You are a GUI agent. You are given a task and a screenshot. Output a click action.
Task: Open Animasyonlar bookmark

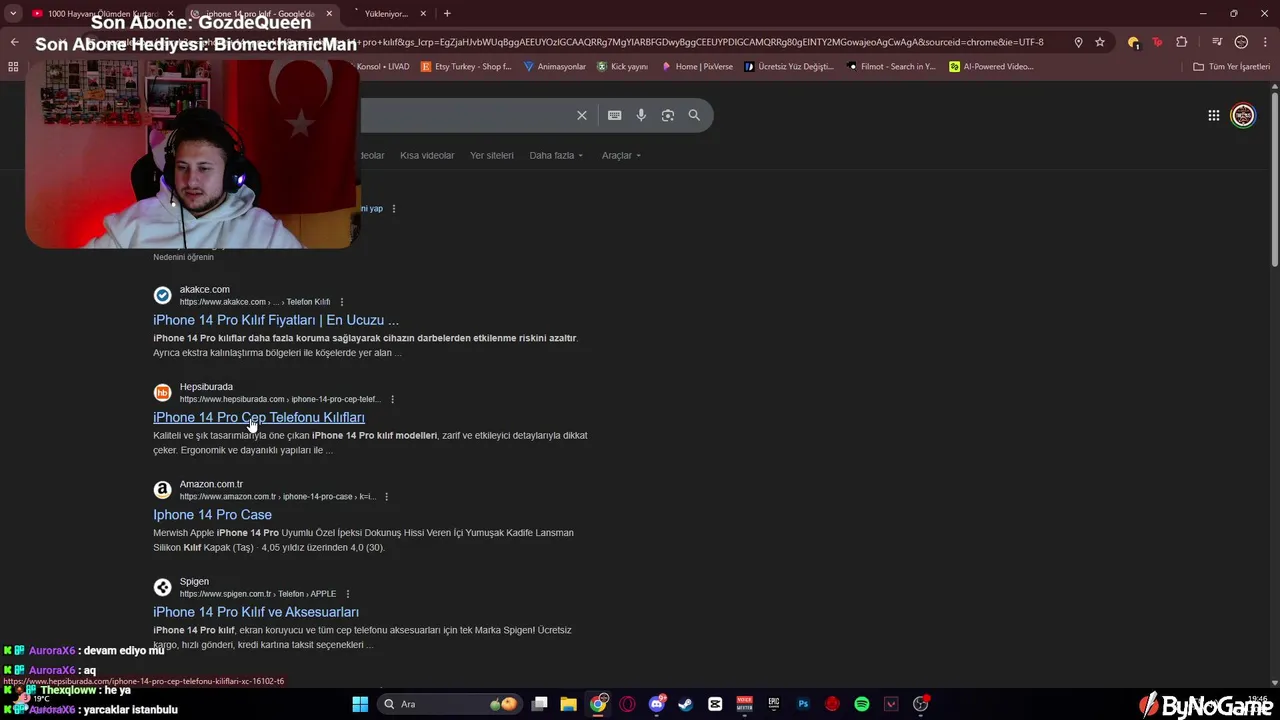[x=555, y=67]
